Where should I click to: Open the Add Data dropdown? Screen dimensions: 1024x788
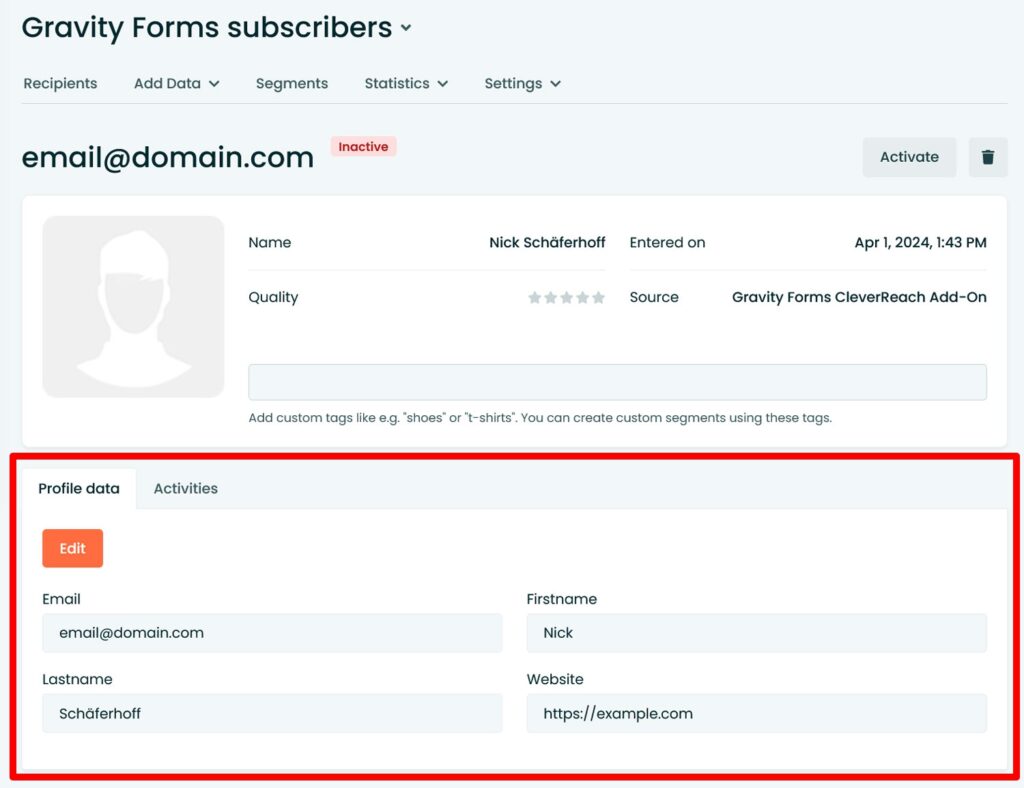click(x=176, y=84)
